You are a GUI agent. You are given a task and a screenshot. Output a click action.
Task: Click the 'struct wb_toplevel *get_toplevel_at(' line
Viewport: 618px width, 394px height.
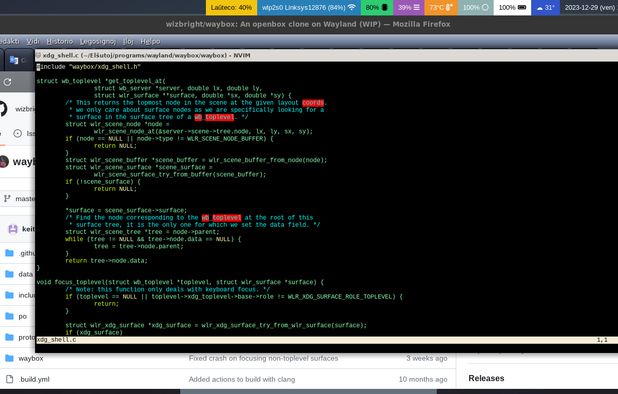tap(101, 81)
